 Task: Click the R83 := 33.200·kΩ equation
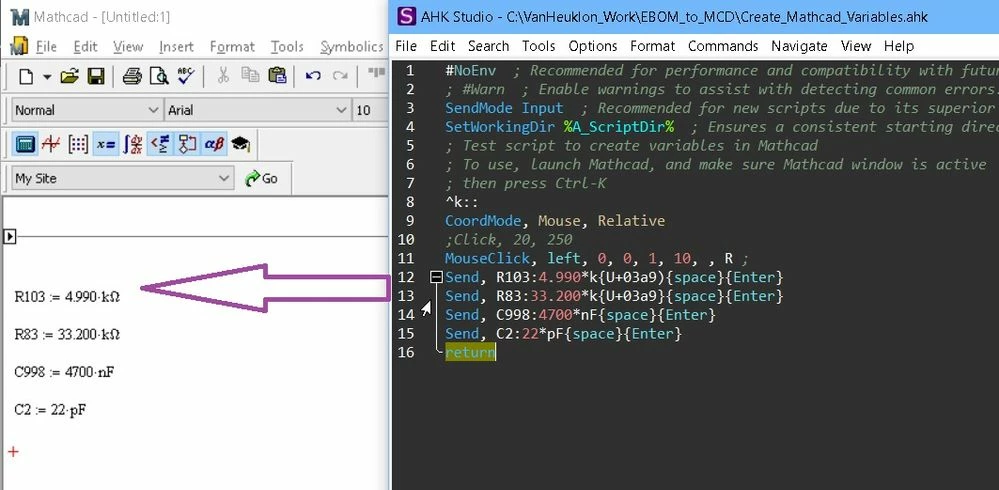click(67, 335)
